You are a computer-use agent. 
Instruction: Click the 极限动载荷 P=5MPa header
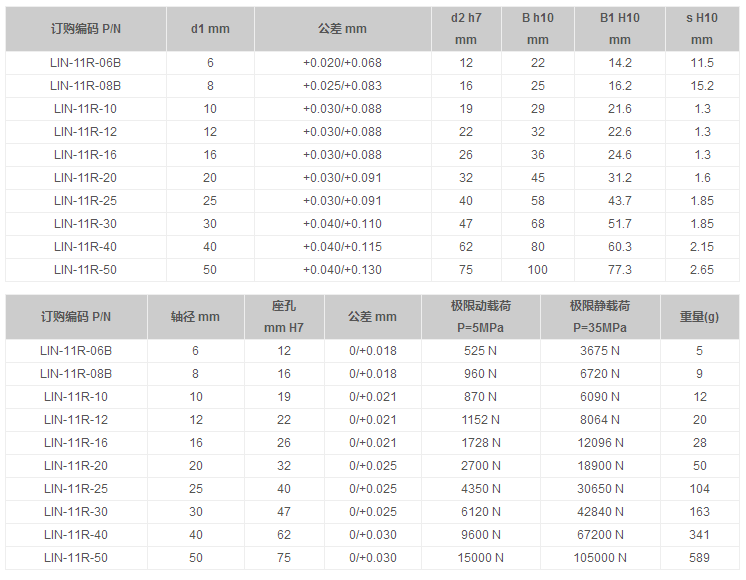point(480,317)
